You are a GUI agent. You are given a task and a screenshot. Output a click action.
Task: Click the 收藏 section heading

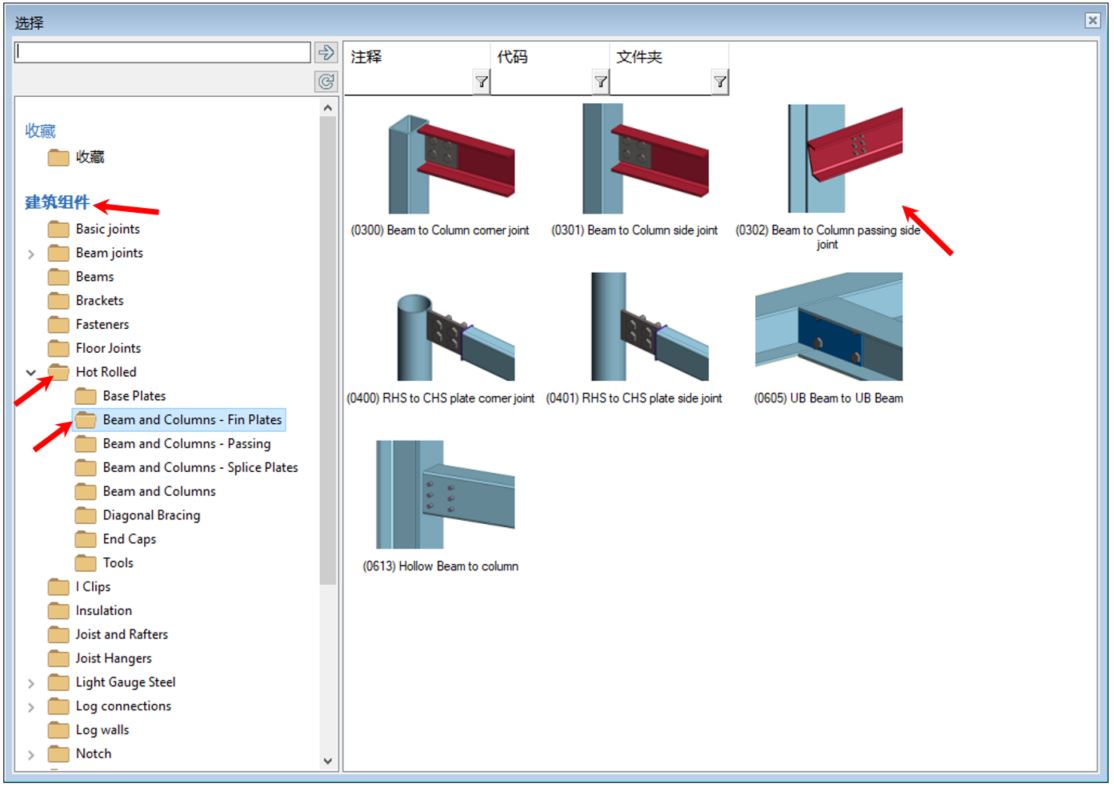tap(40, 131)
